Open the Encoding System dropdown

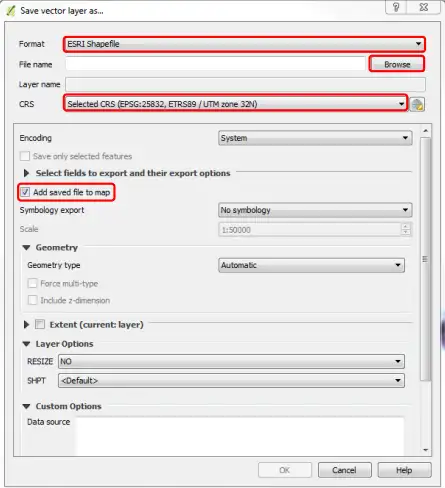[x=315, y=138]
